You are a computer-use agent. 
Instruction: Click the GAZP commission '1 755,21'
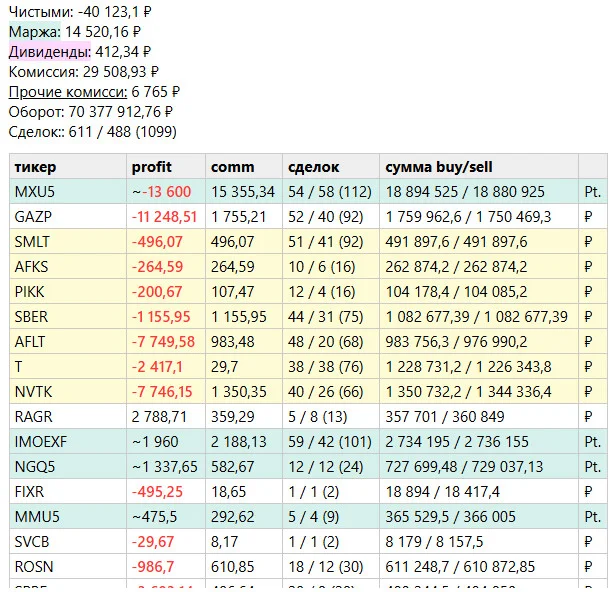tap(238, 217)
